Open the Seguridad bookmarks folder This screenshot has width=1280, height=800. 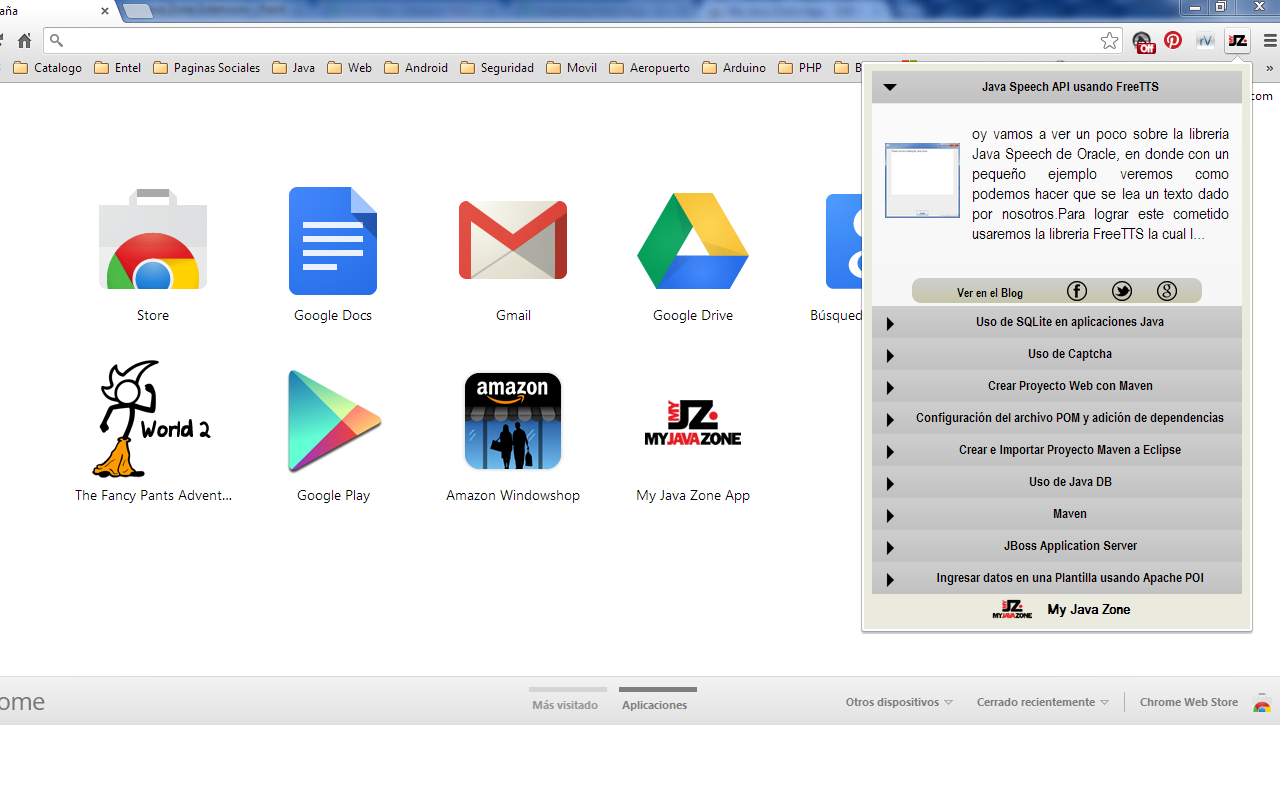point(497,68)
